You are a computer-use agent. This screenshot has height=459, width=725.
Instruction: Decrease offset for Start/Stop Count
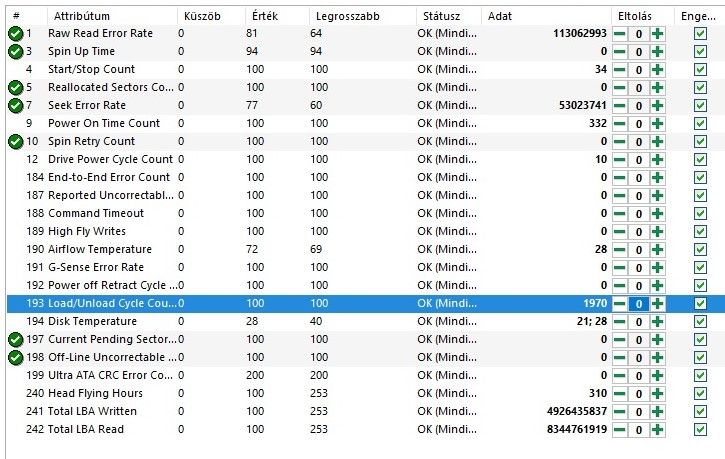click(620, 69)
